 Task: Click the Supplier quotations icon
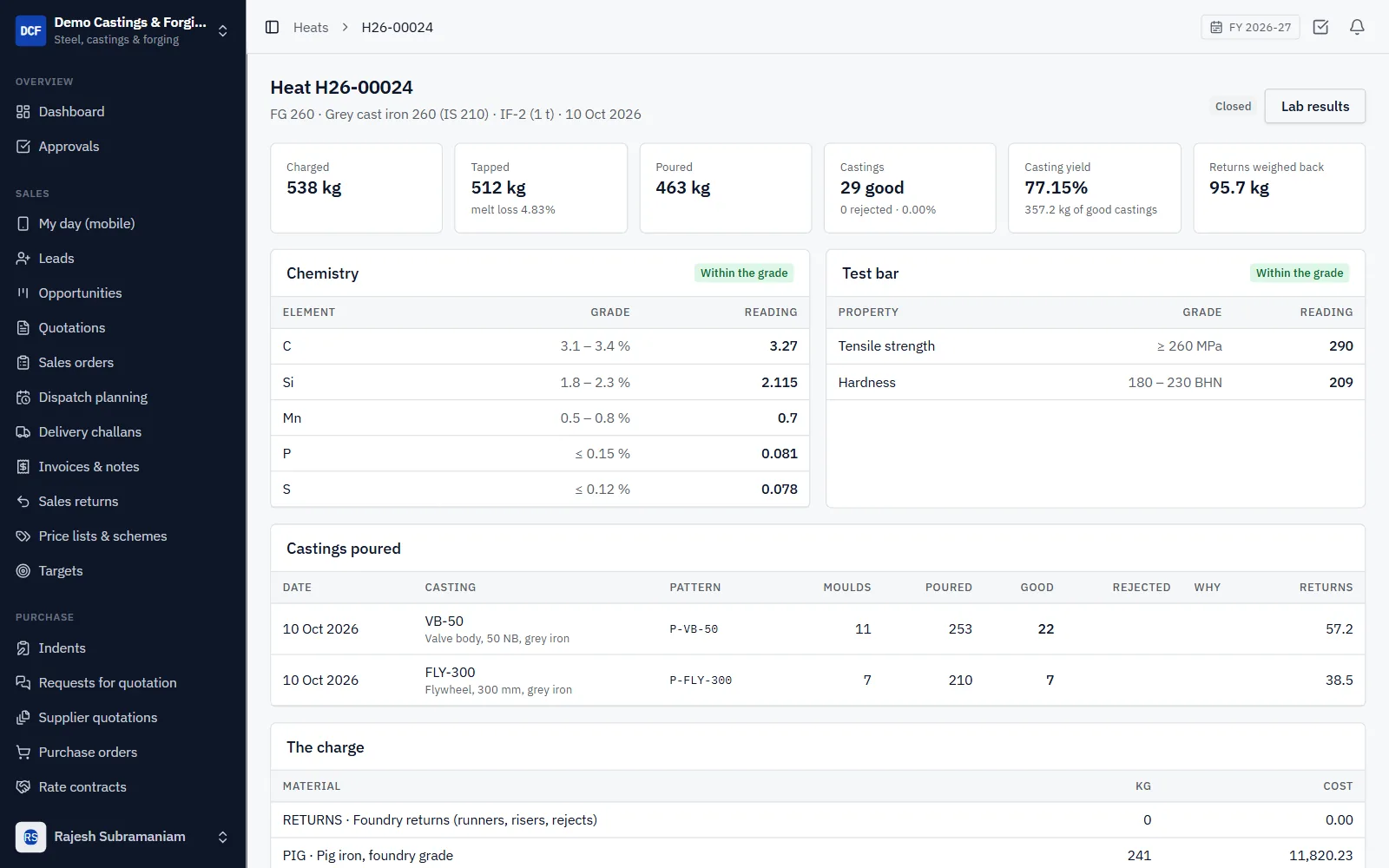click(23, 718)
